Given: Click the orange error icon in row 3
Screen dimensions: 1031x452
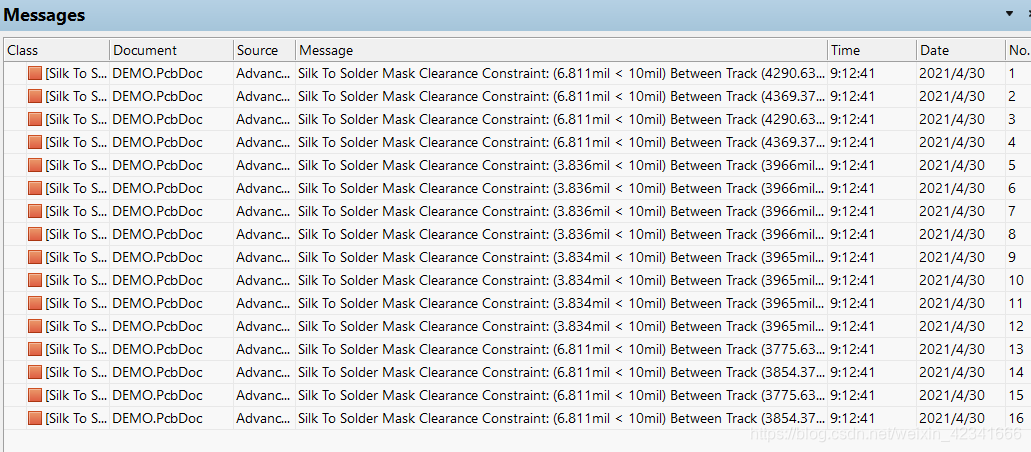Looking at the screenshot, I should pos(35,119).
